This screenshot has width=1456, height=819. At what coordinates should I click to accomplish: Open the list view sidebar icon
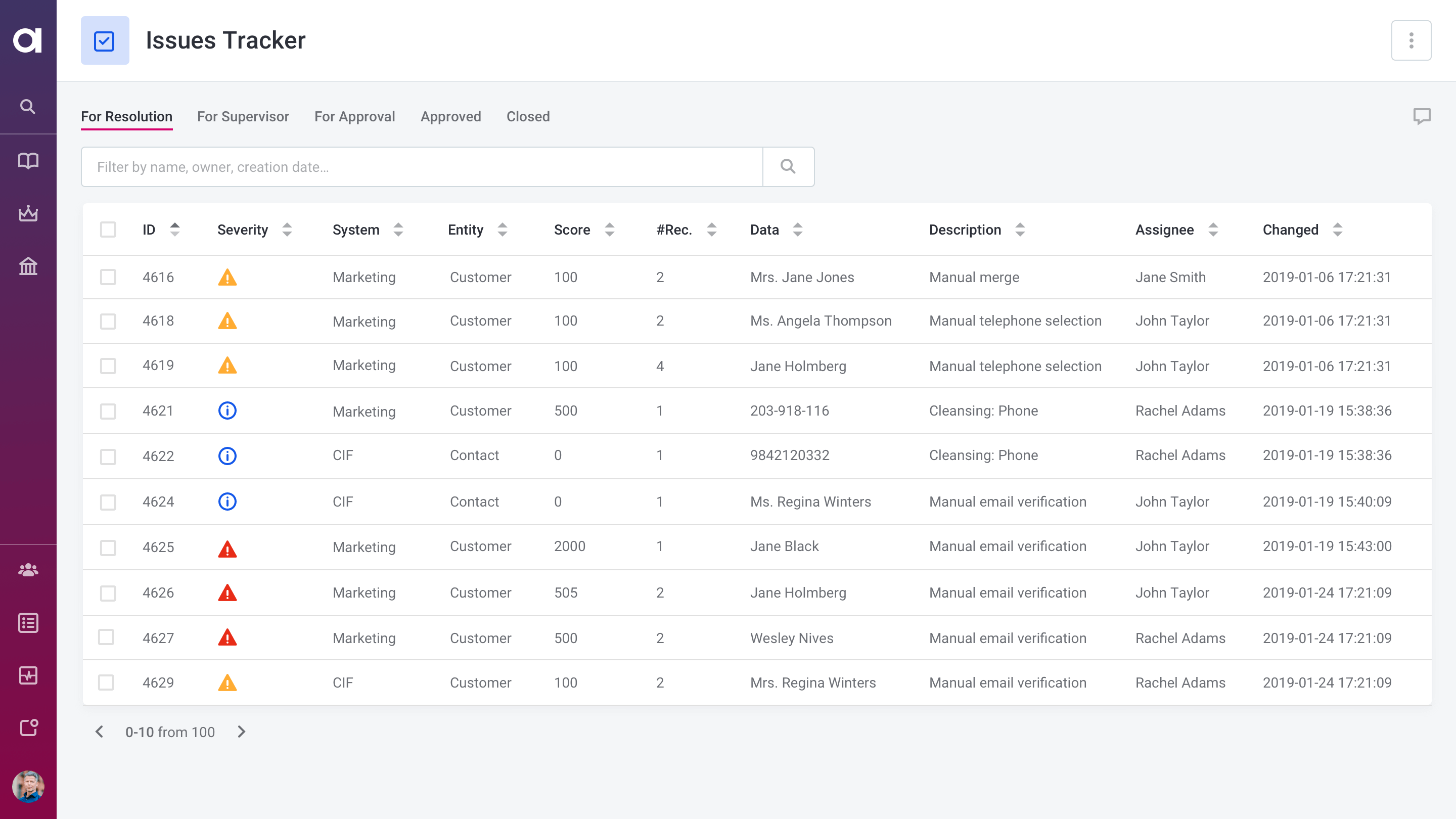click(28, 623)
